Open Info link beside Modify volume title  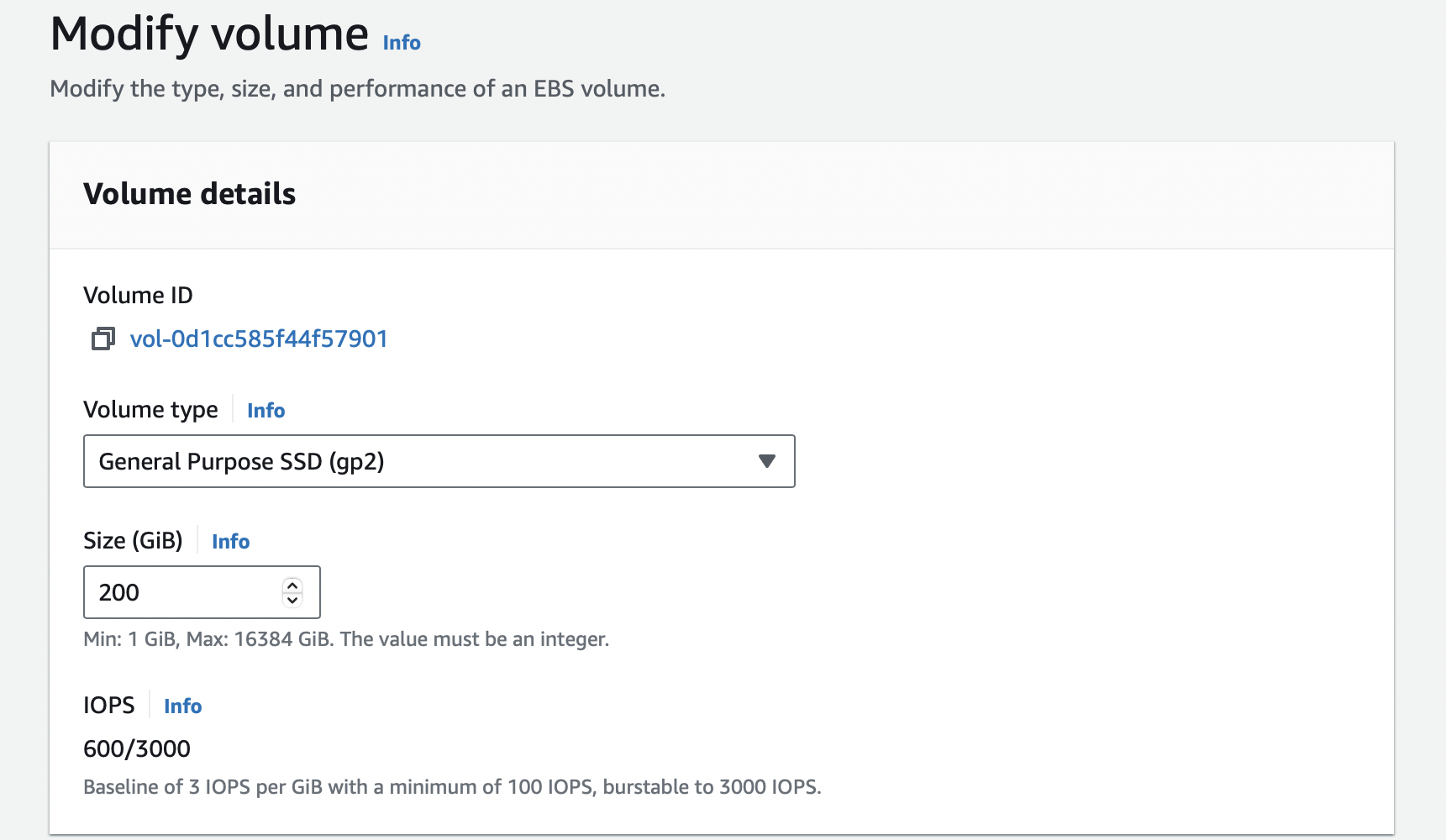[402, 43]
